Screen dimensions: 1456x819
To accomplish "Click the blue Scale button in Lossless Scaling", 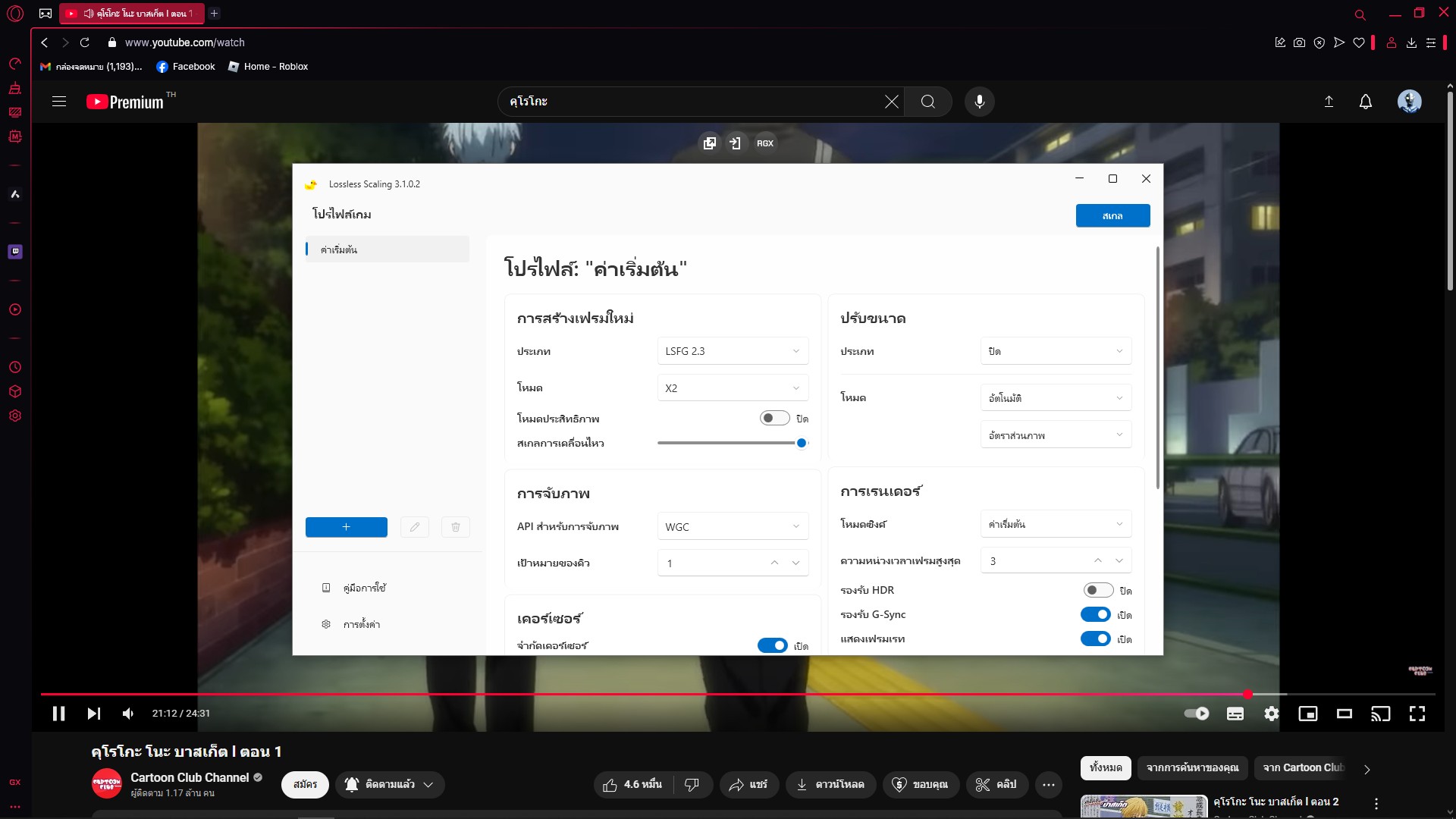I will coord(1112,215).
